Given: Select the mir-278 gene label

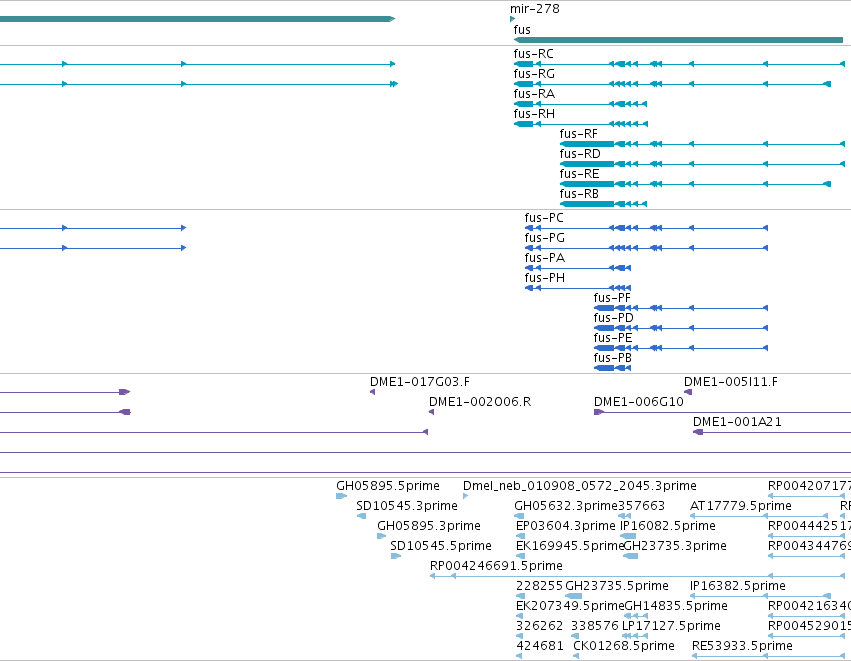Looking at the screenshot, I should tap(535, 9).
